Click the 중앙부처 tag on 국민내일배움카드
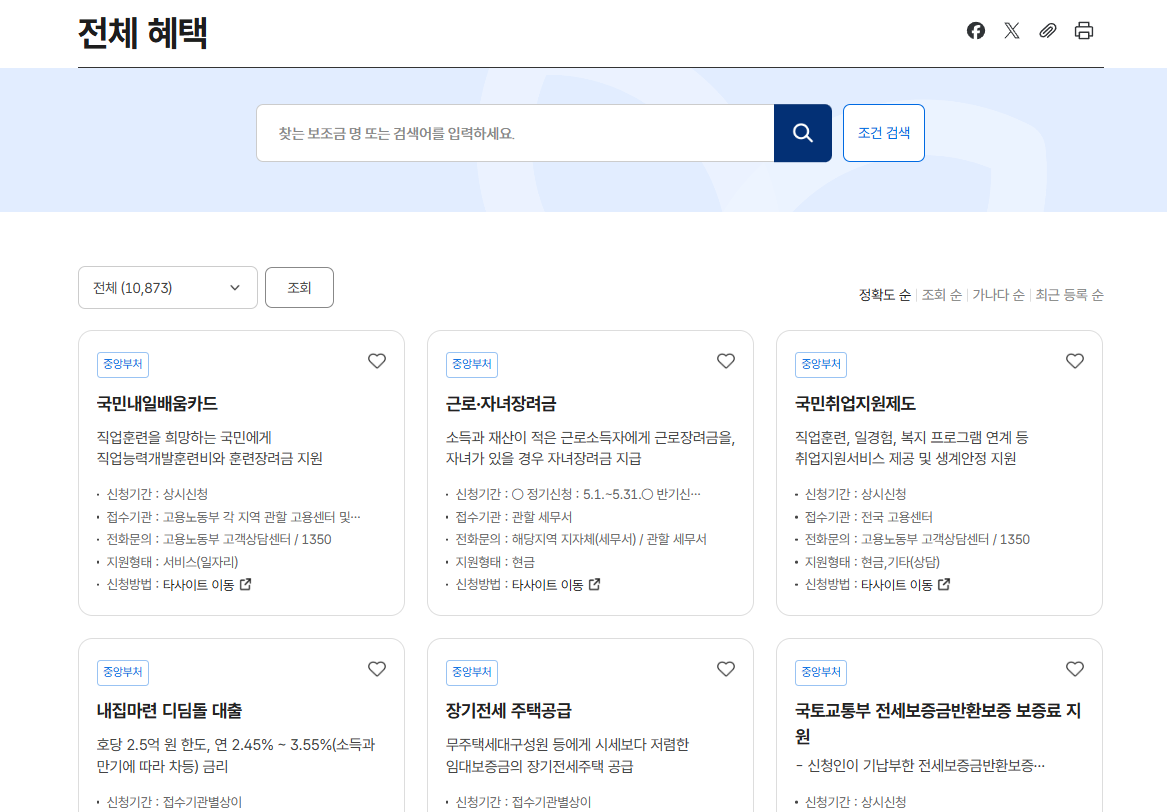The height and width of the screenshot is (812, 1167). coord(123,365)
